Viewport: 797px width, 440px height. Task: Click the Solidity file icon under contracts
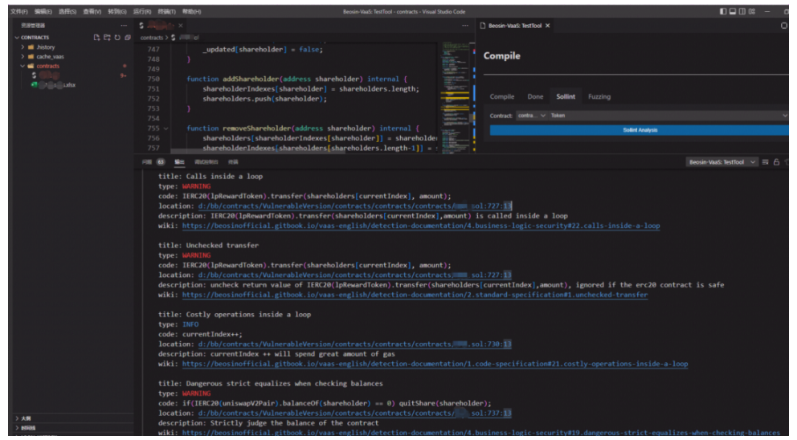[x=34, y=75]
